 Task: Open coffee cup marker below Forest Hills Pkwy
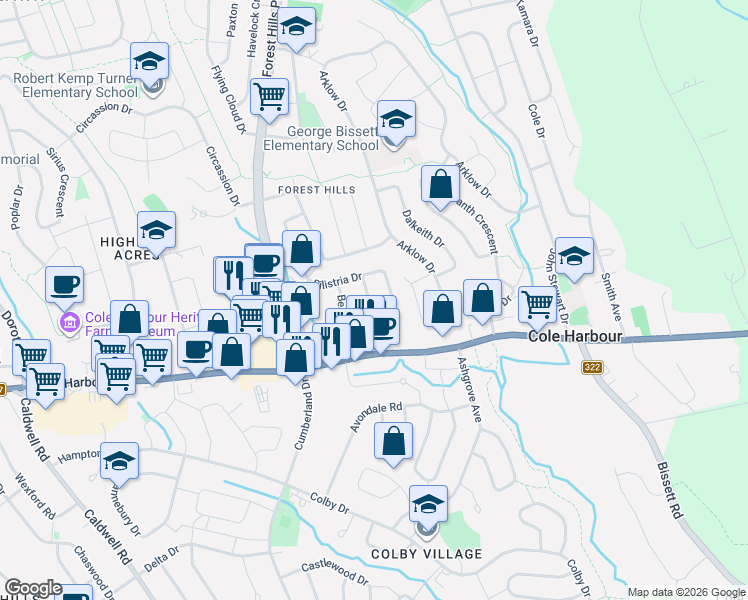264,262
